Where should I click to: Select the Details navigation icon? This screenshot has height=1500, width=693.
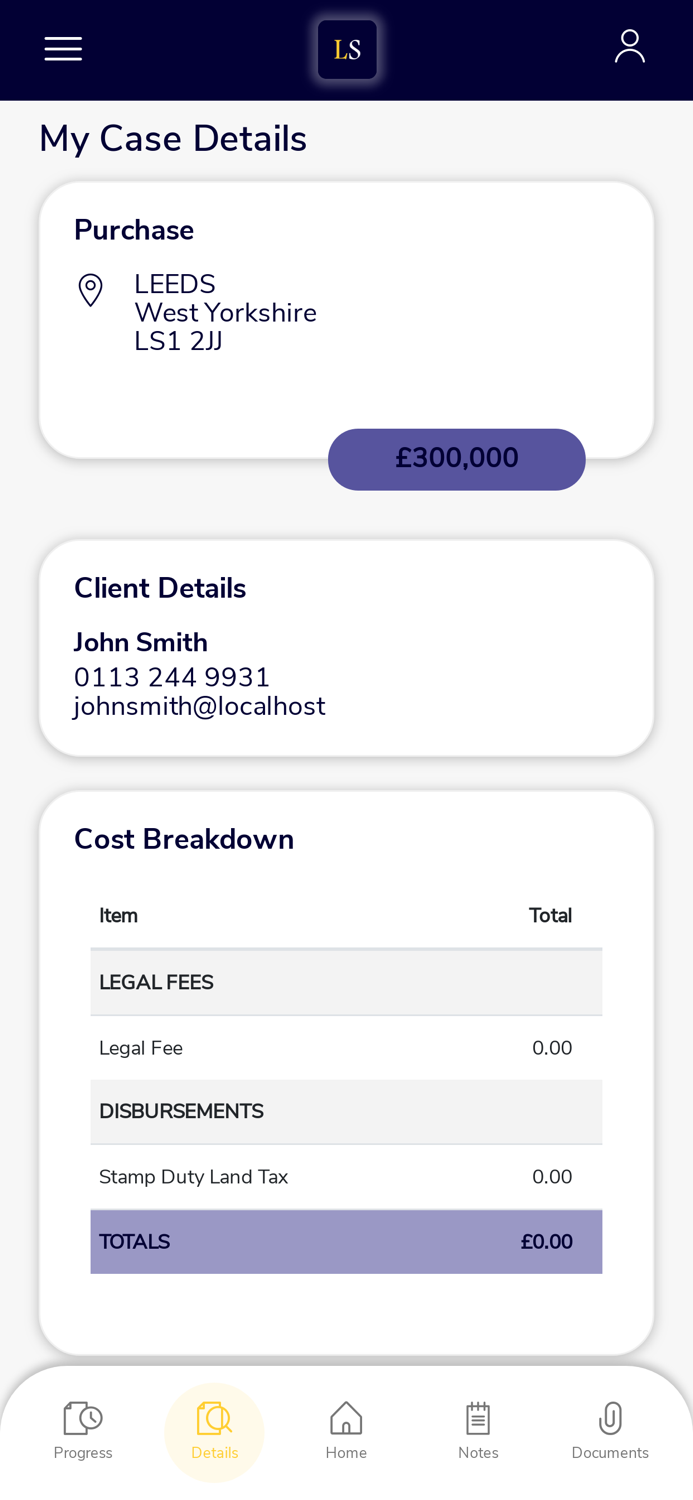click(213, 1417)
